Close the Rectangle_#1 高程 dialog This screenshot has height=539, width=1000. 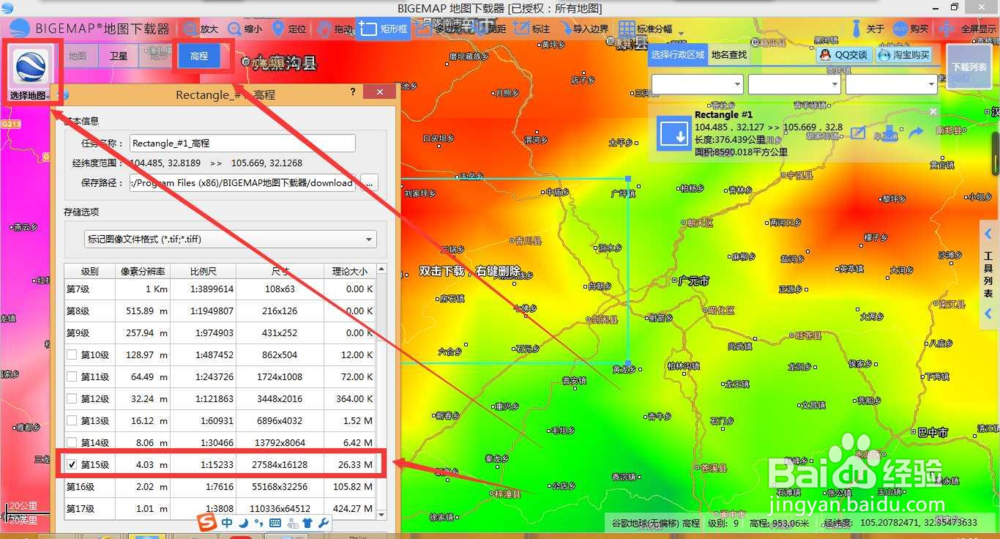pyautogui.click(x=379, y=92)
